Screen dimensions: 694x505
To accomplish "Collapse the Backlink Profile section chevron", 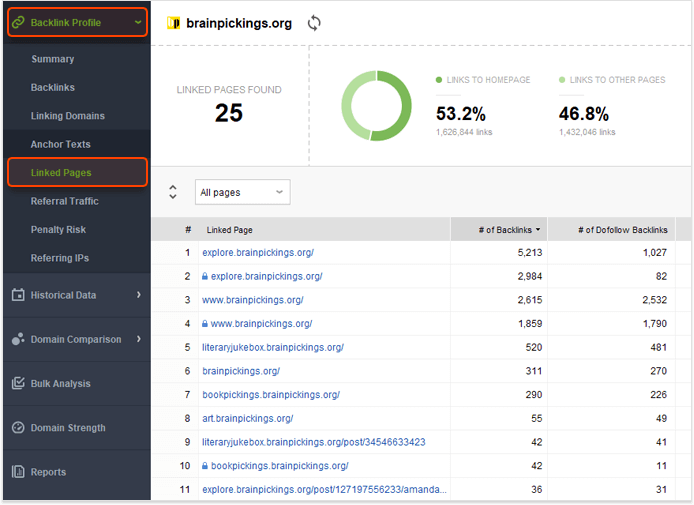I will (138, 22).
